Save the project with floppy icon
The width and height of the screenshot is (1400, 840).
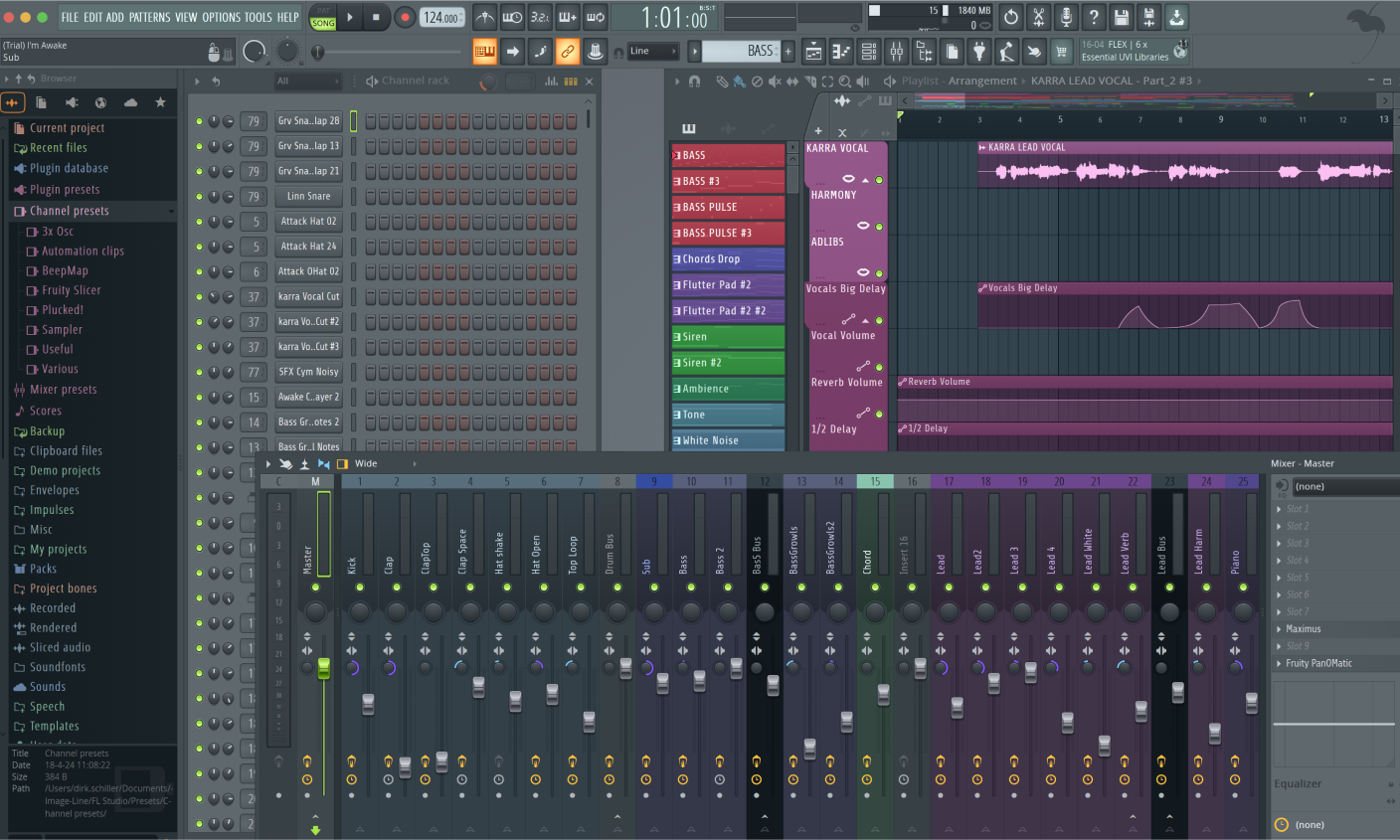pyautogui.click(x=1122, y=17)
